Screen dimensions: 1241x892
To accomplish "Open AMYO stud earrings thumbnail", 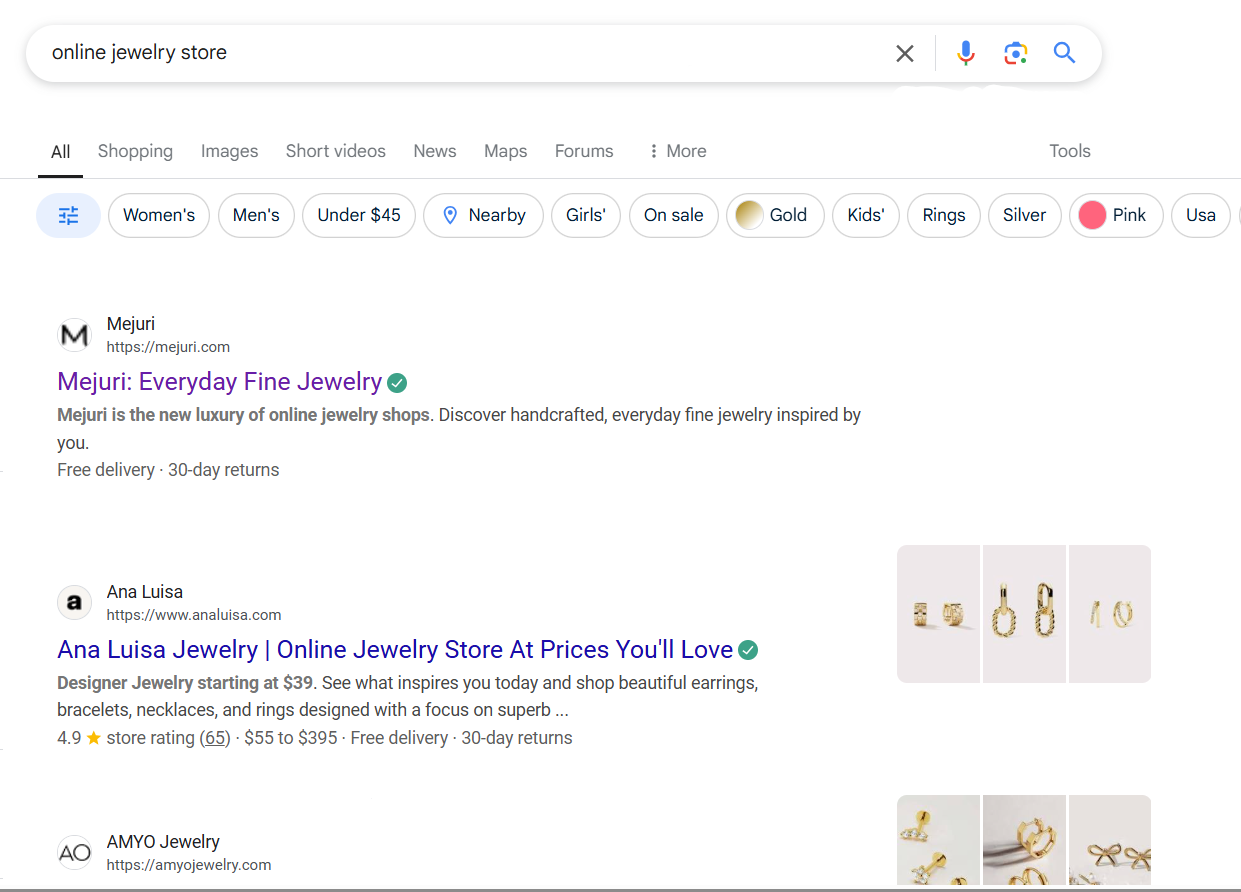I will click(x=938, y=840).
